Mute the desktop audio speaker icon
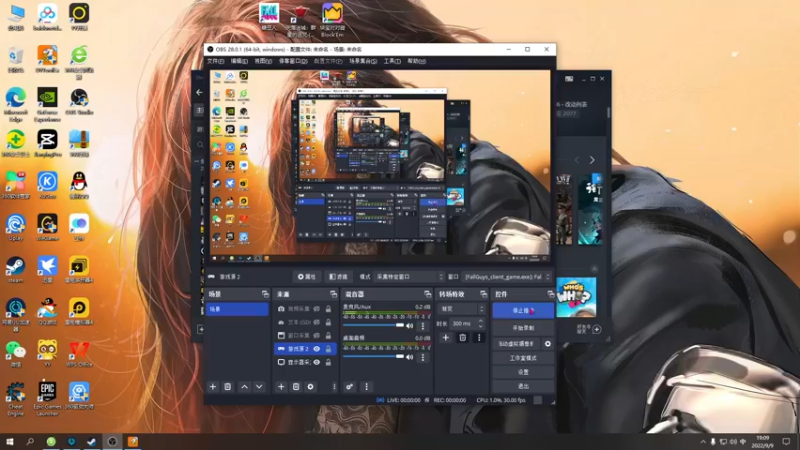This screenshot has width=800, height=450. (x=409, y=357)
